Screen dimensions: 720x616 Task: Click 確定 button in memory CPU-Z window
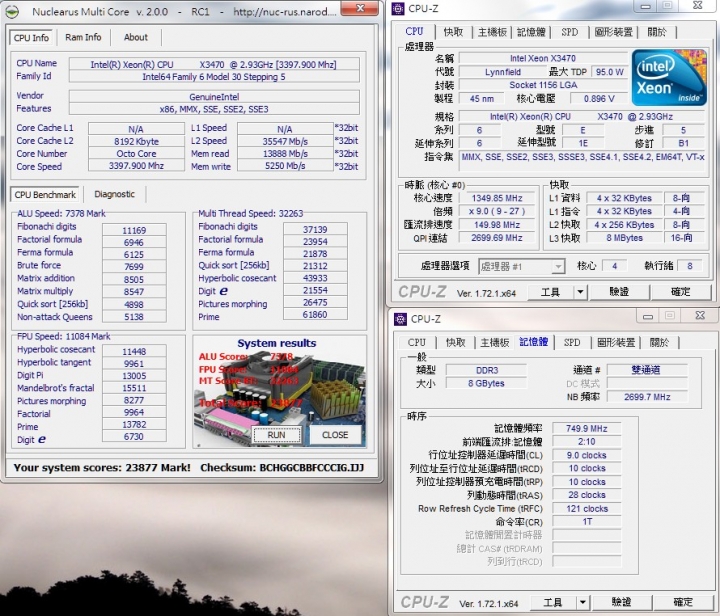[x=683, y=602]
